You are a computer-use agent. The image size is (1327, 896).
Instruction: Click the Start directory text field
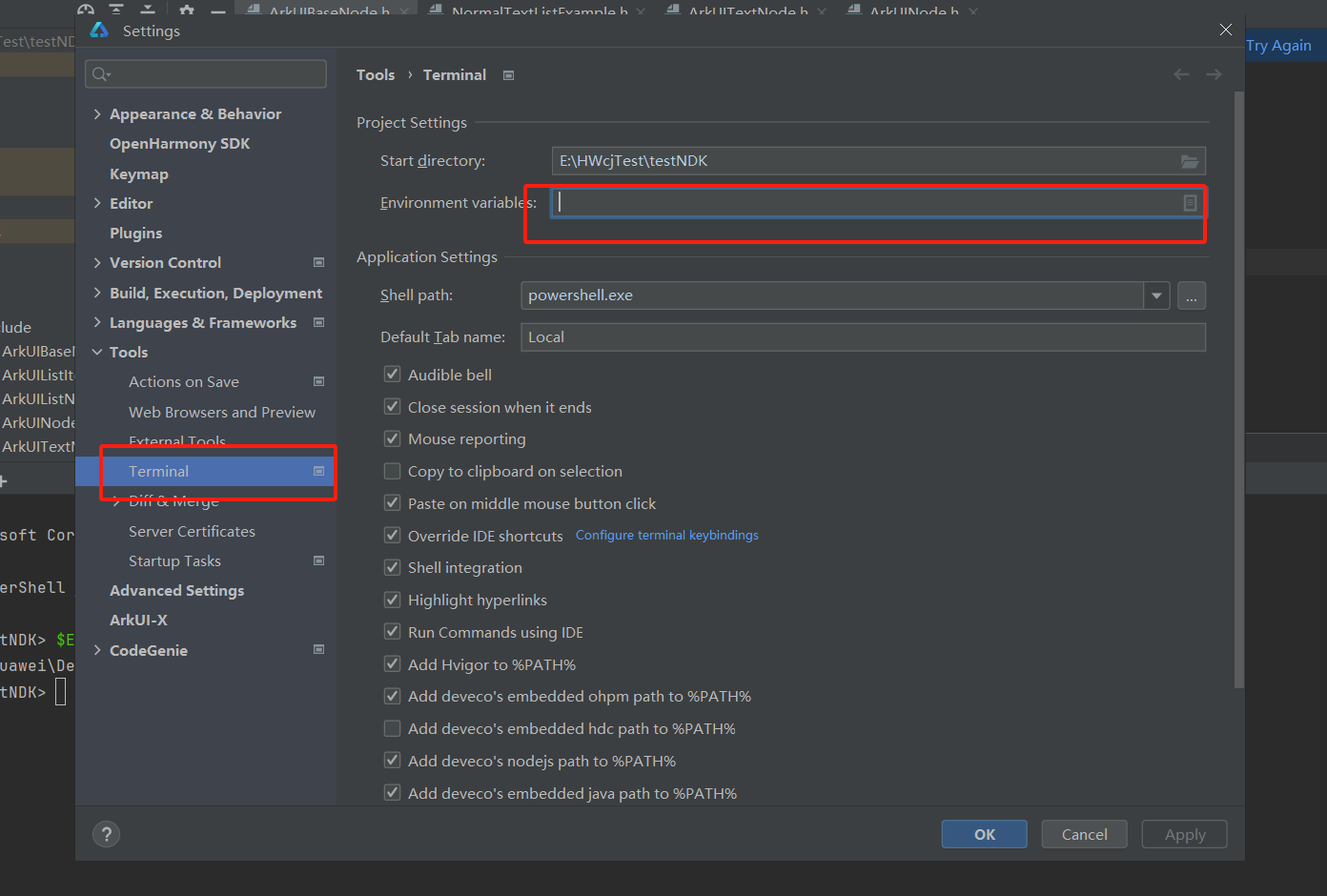pyautogui.click(x=879, y=161)
